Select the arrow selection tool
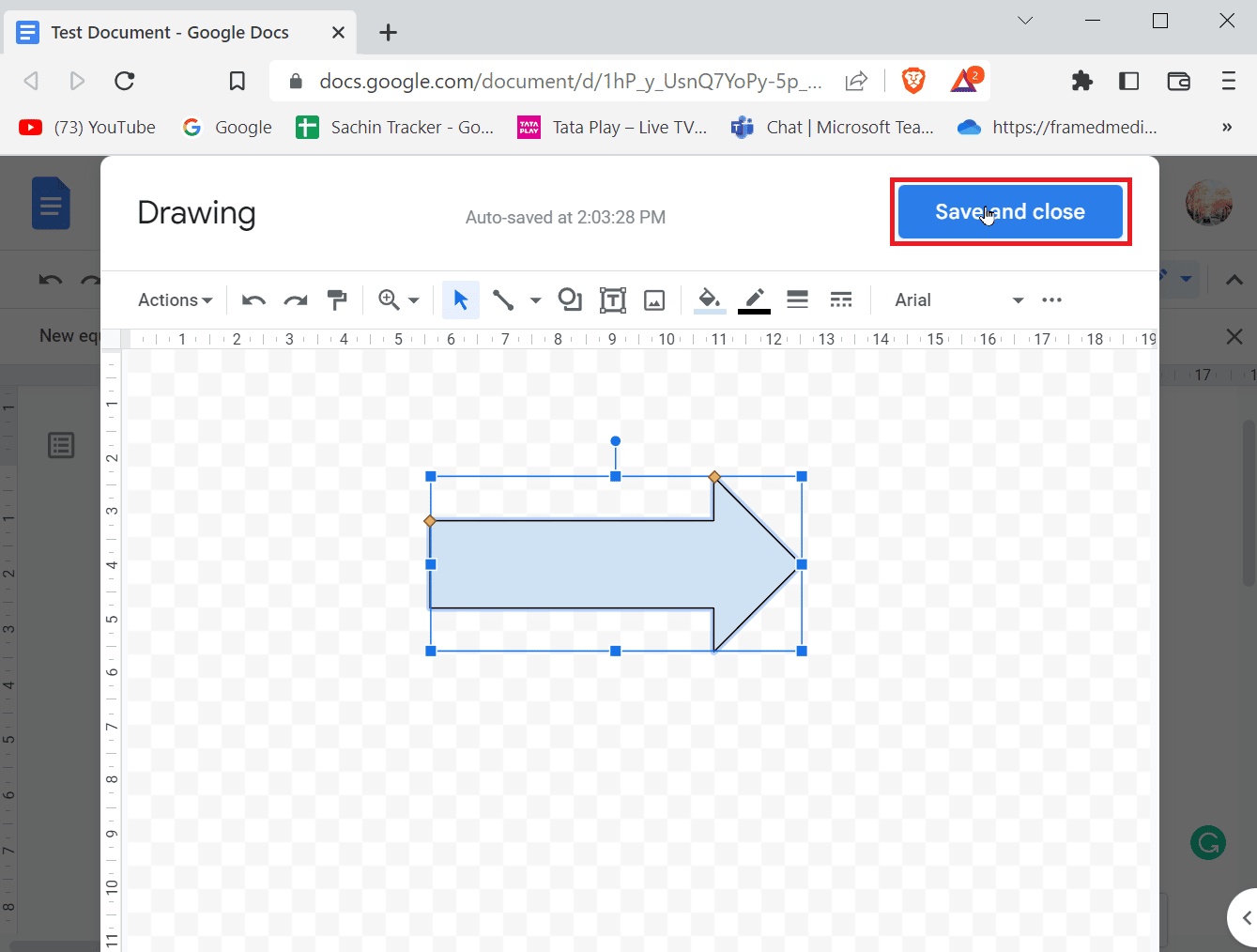The height and width of the screenshot is (952, 1257). pyautogui.click(x=460, y=299)
